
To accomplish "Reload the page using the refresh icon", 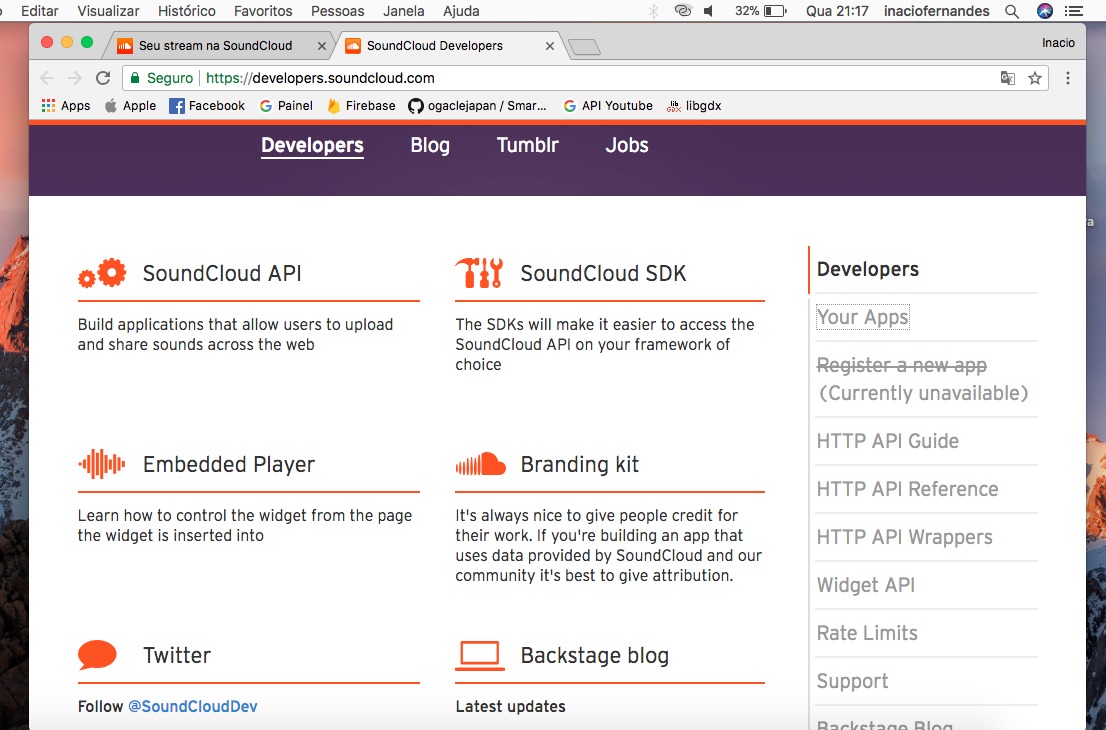I will coord(103,78).
